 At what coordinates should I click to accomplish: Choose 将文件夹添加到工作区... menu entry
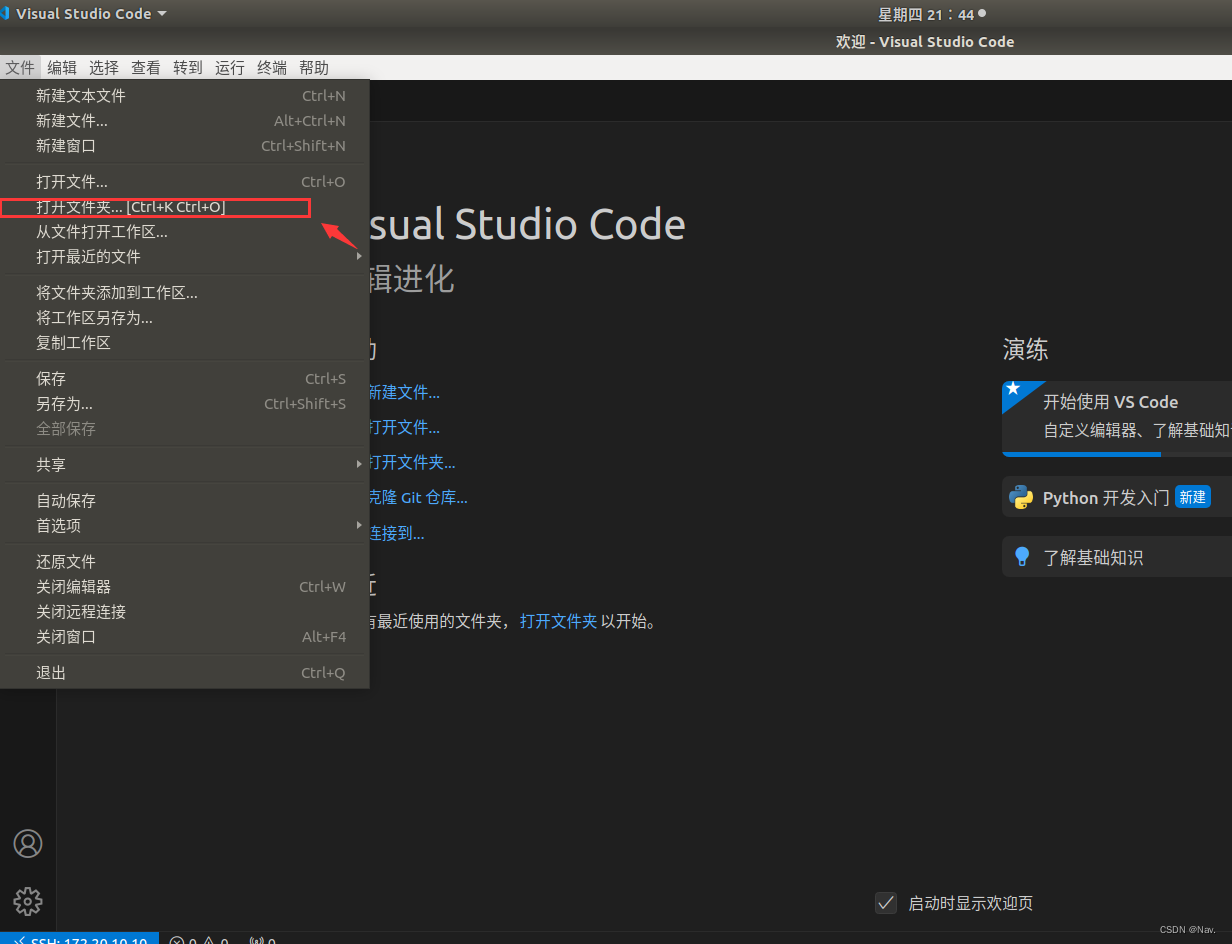pyautogui.click(x=185, y=293)
